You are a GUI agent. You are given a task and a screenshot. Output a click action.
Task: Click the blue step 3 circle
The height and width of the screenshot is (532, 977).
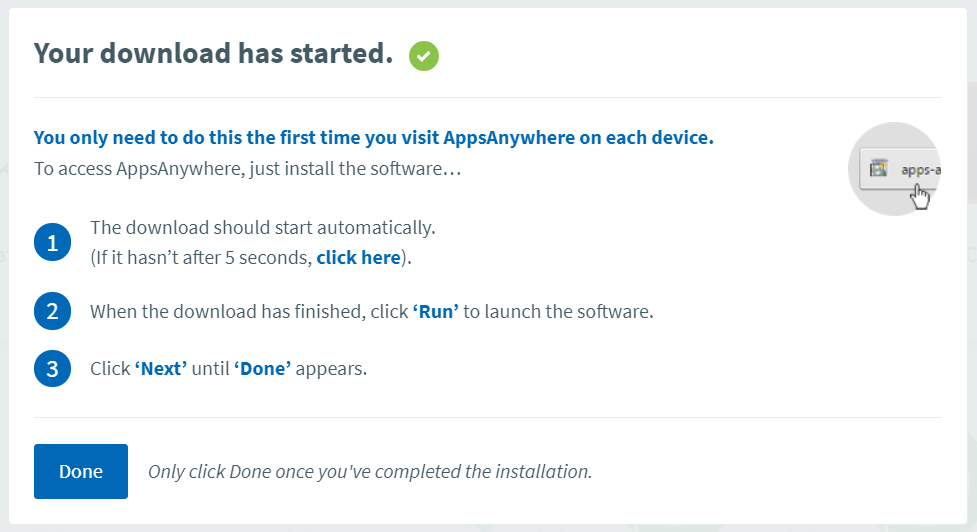[x=52, y=369]
